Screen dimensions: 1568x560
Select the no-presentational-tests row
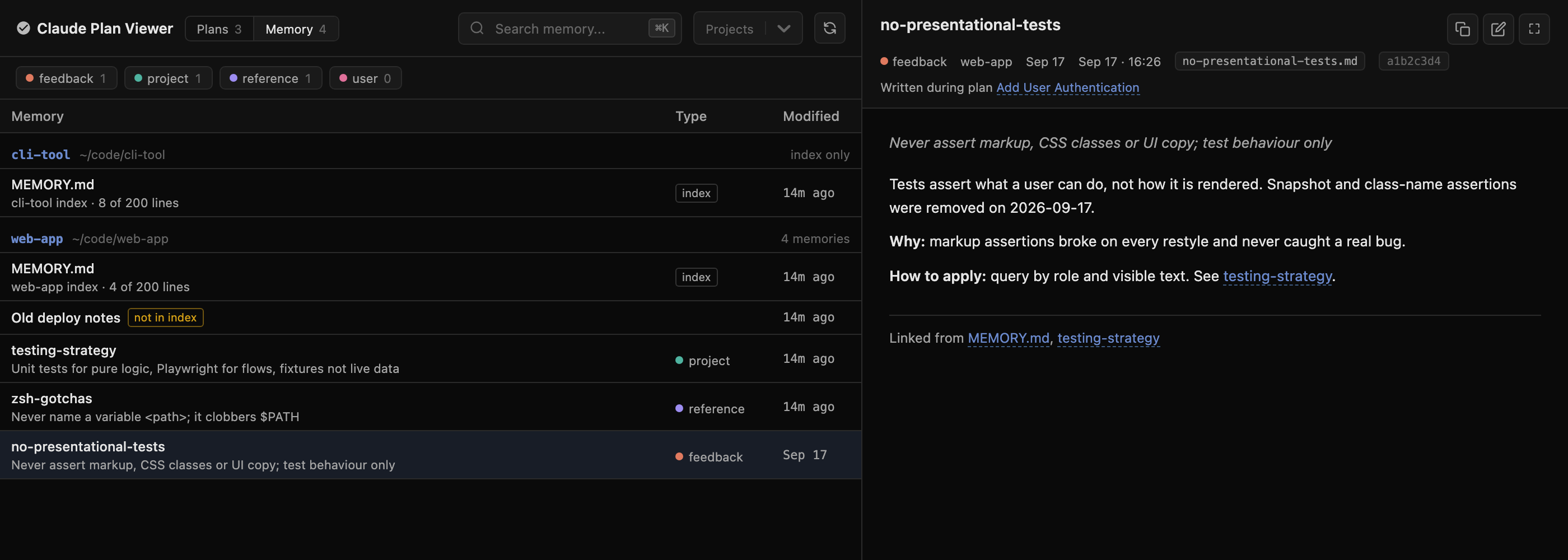pos(430,455)
